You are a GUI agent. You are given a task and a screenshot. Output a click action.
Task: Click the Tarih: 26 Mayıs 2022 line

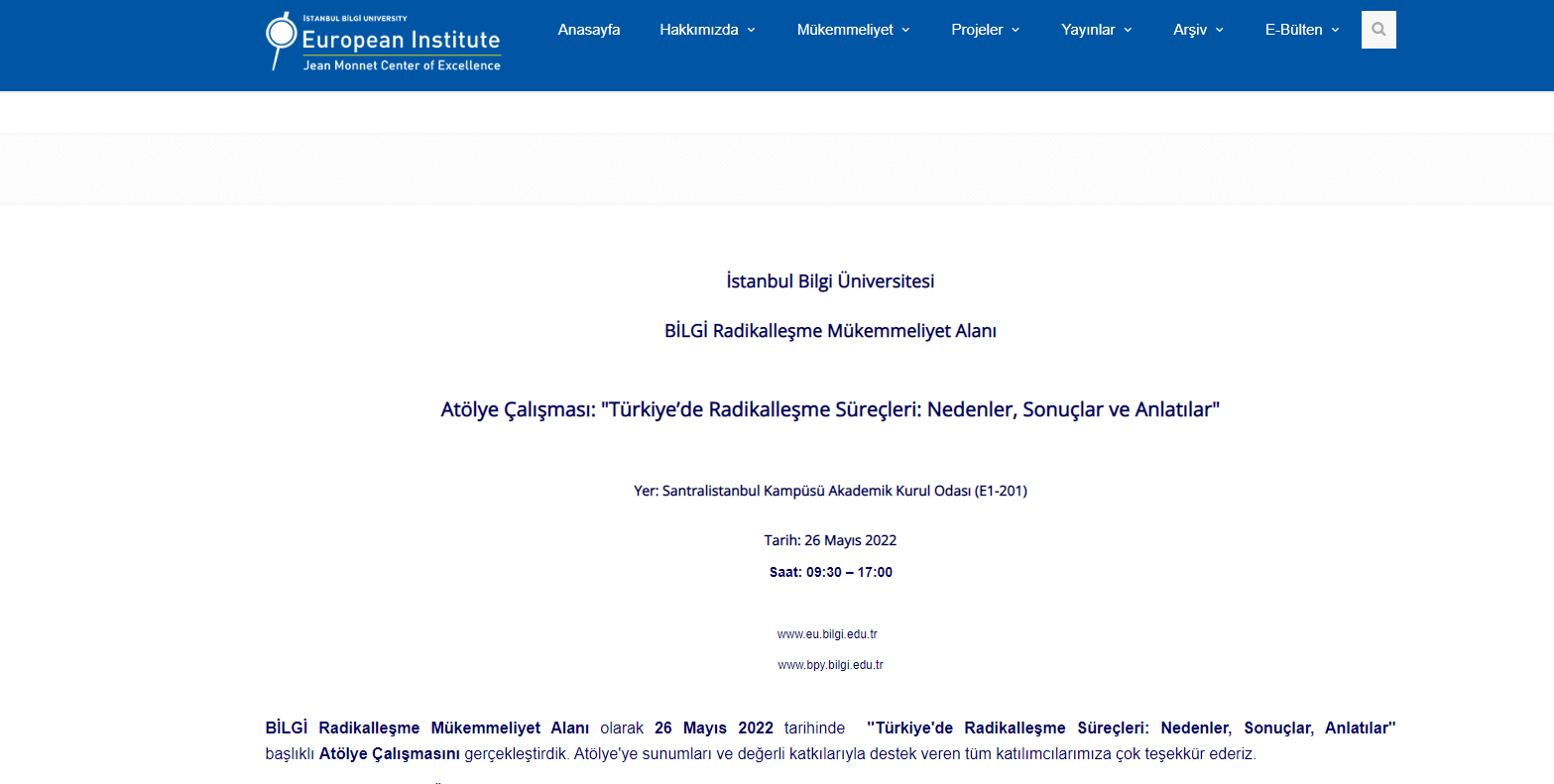830,540
